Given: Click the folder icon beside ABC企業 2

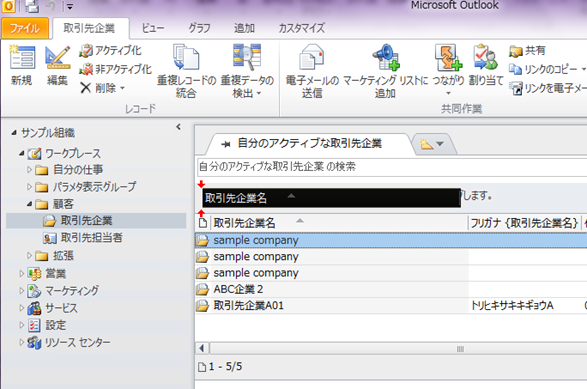Looking at the screenshot, I should 203,289.
